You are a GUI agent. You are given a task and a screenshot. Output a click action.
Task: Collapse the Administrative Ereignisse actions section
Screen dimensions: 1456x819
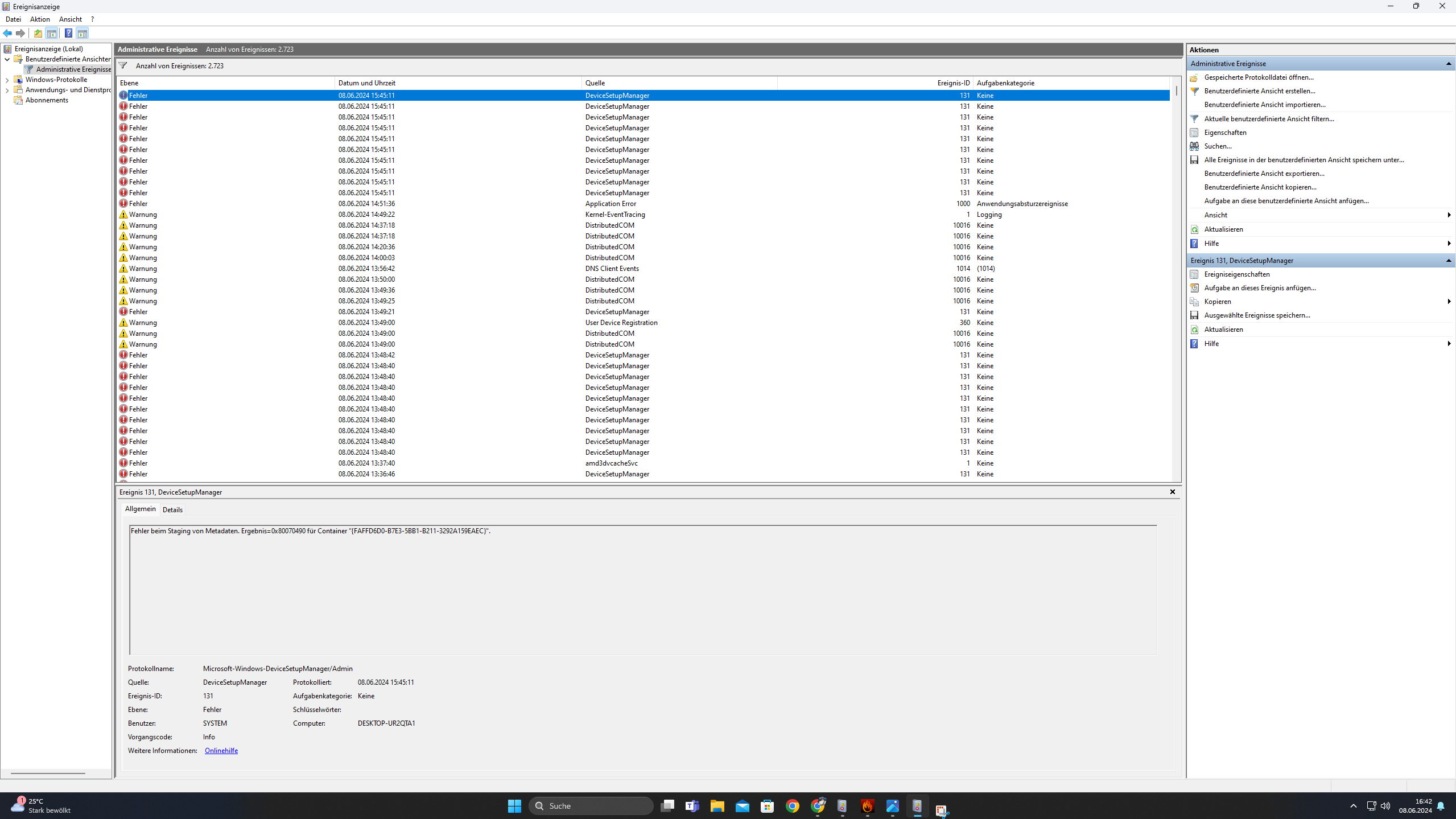(1448, 64)
